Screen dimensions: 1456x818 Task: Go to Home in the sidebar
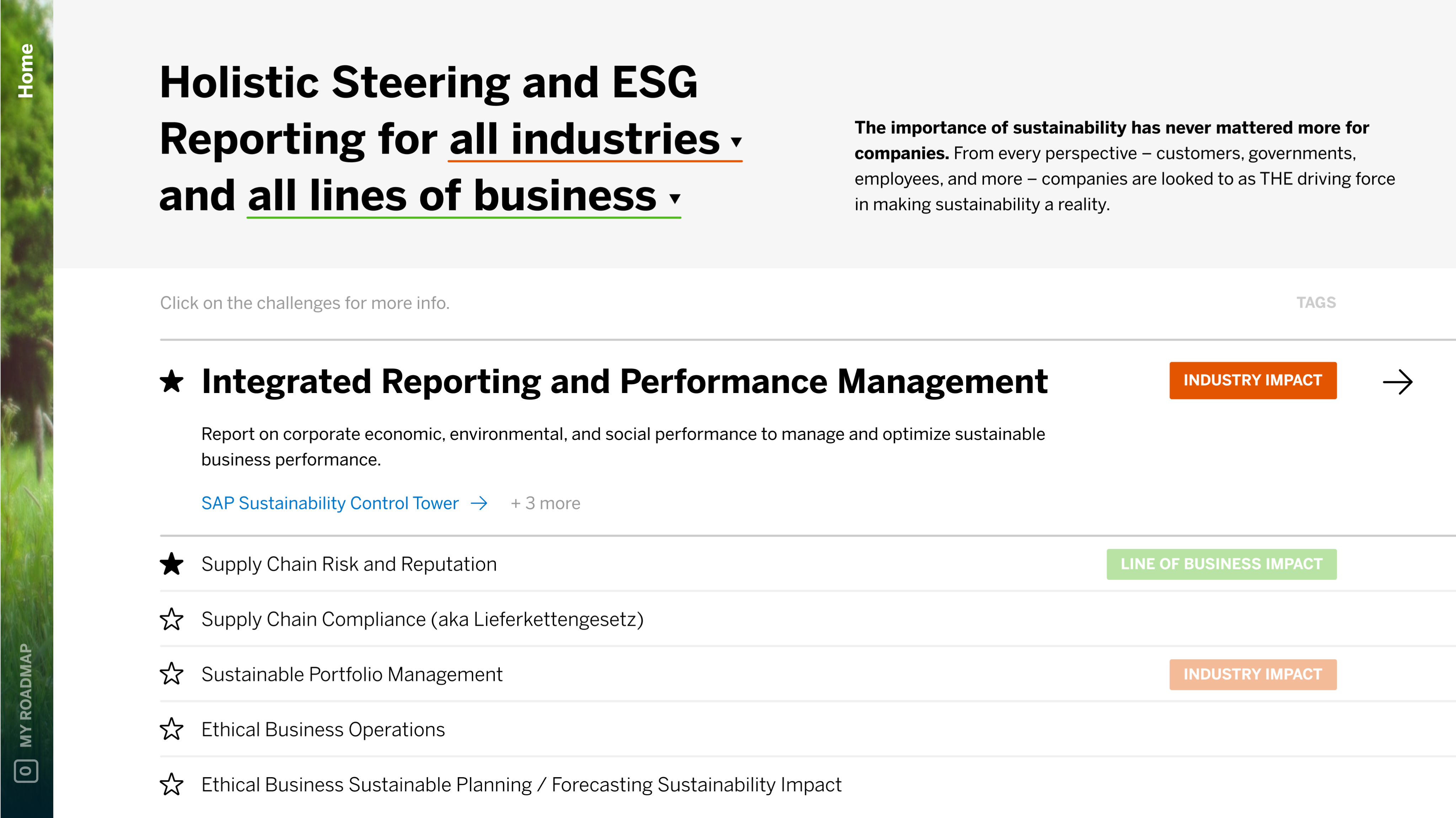[26, 71]
